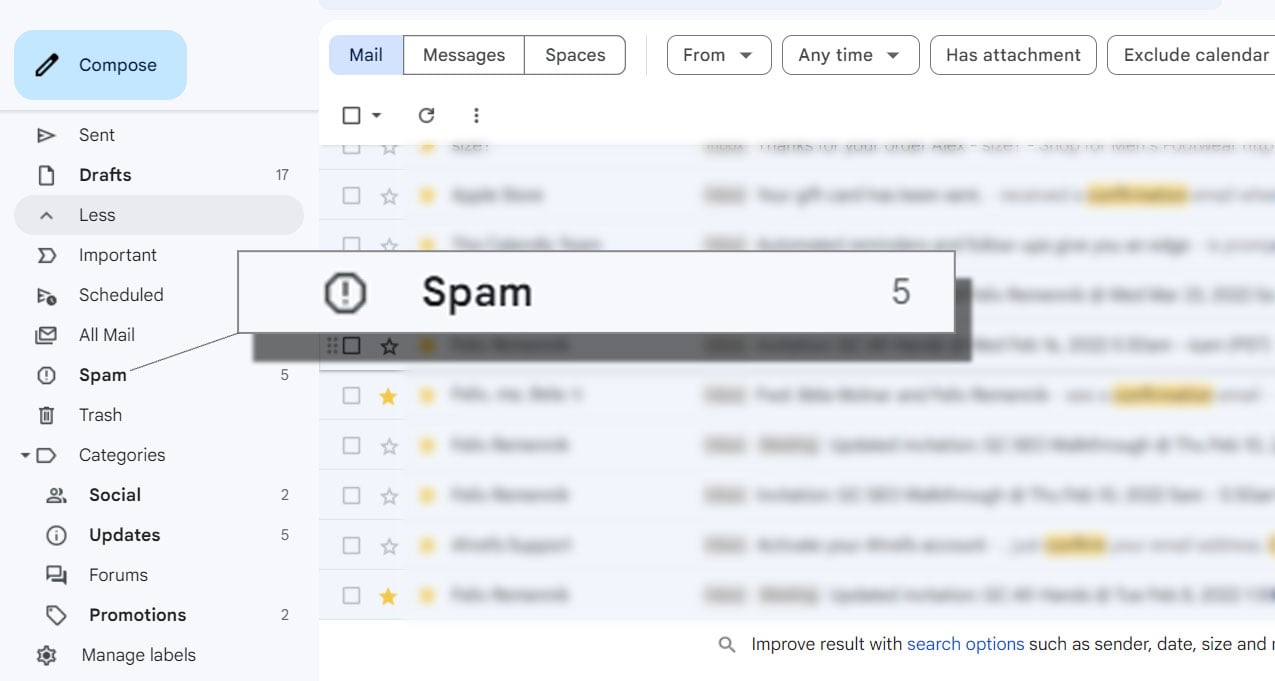
Task: Open the Spam folder in sidebar
Action: pyautogui.click(x=103, y=375)
